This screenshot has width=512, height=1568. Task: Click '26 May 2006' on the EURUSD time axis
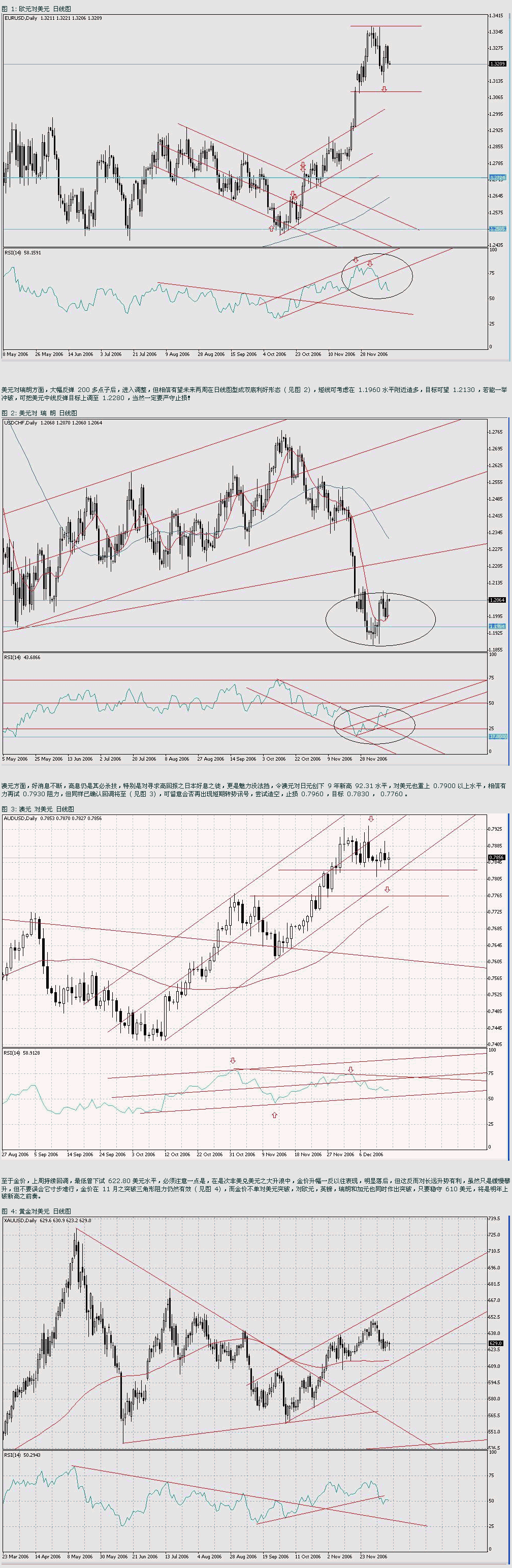tap(49, 353)
